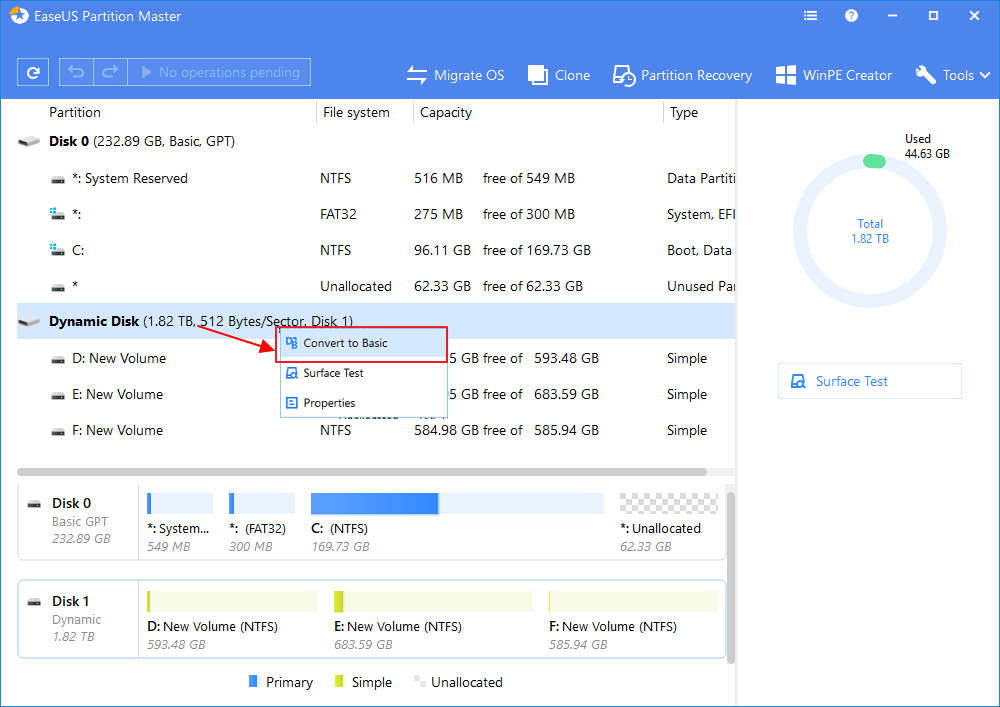This screenshot has width=1000, height=707.
Task: Open Properties from context menu
Action: point(364,403)
